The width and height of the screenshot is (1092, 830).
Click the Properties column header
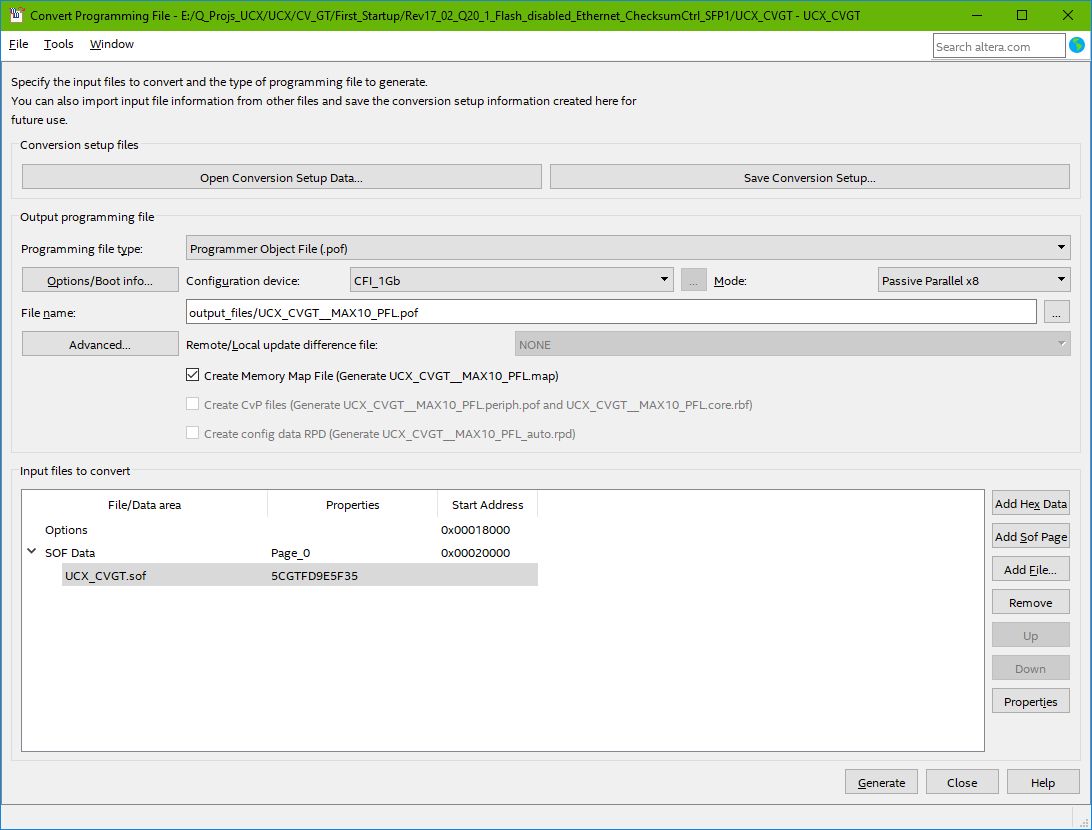352,505
